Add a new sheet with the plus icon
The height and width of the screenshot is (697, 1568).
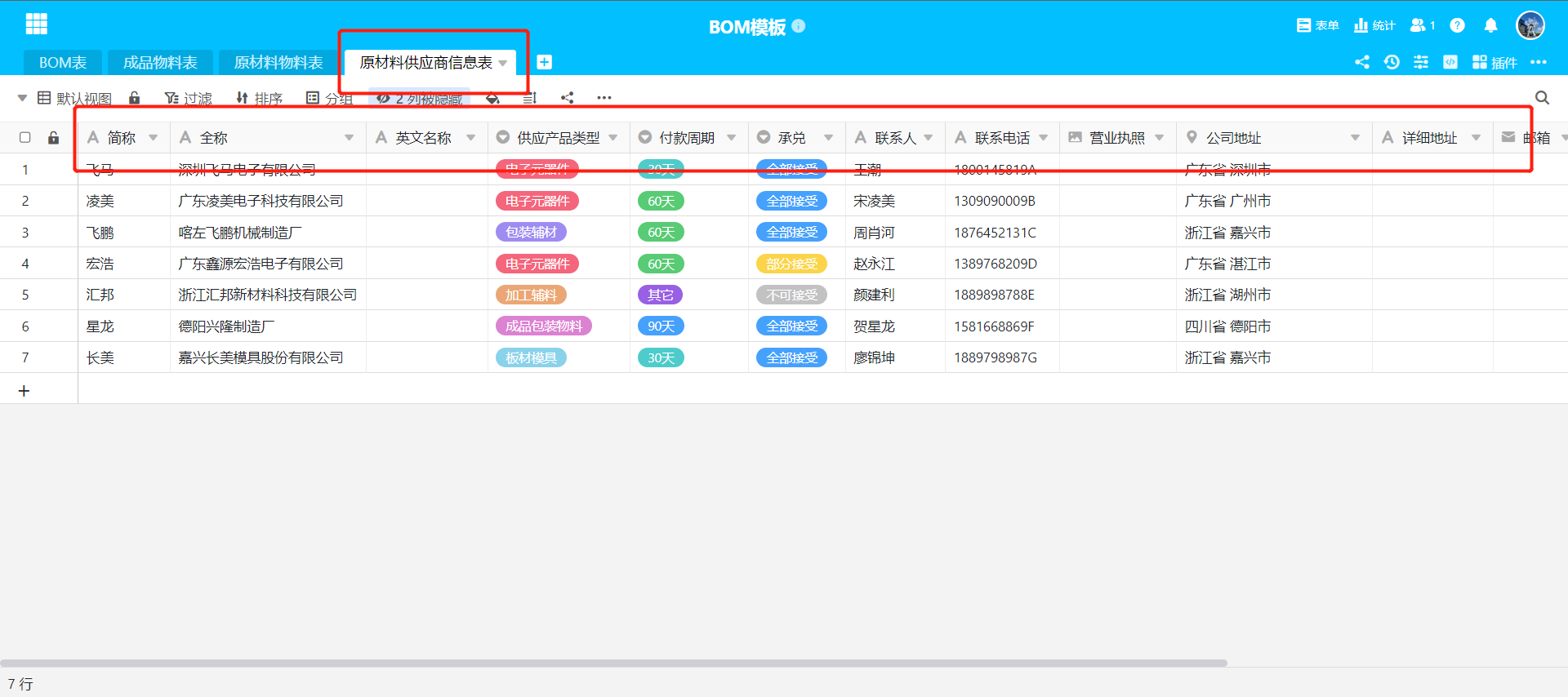pyautogui.click(x=545, y=62)
